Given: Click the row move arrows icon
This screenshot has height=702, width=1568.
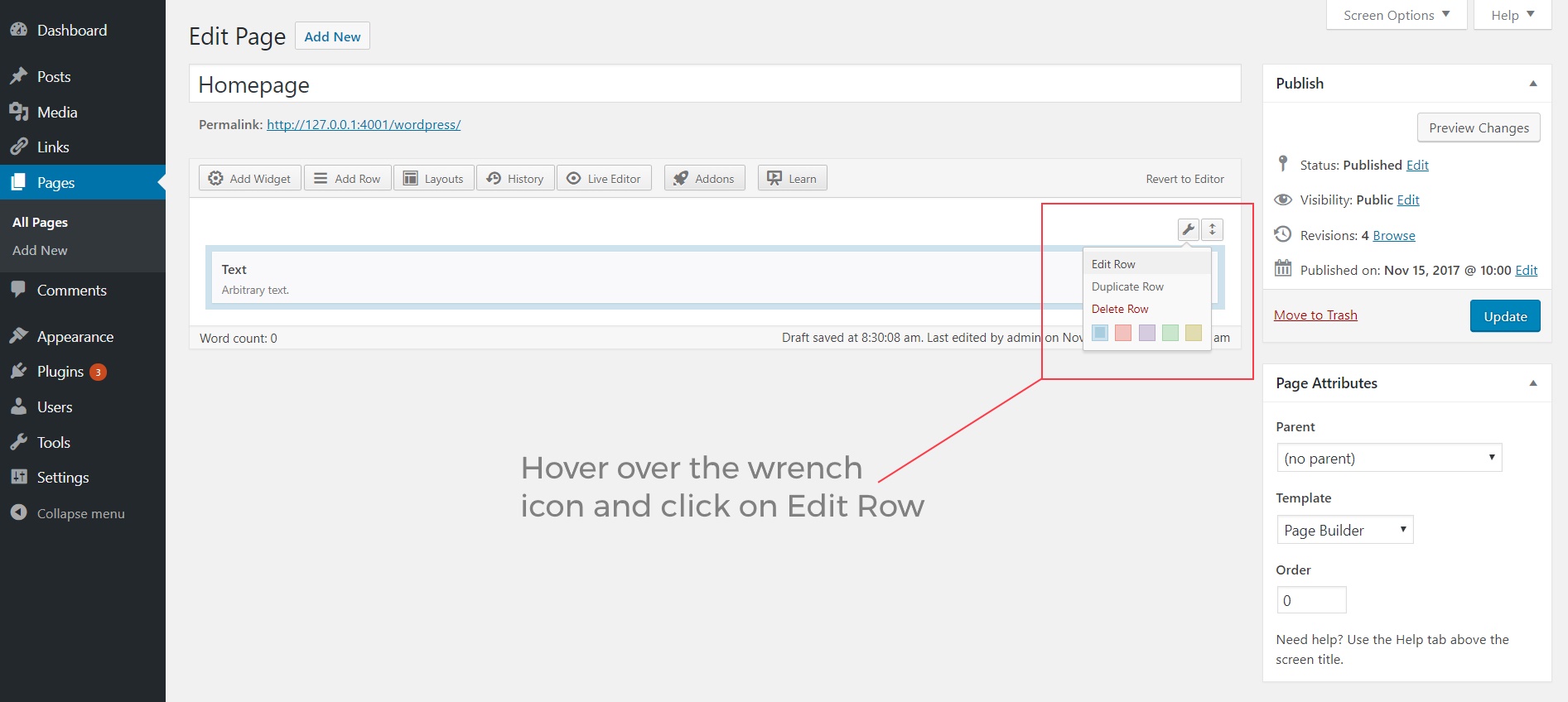Looking at the screenshot, I should [x=1213, y=229].
